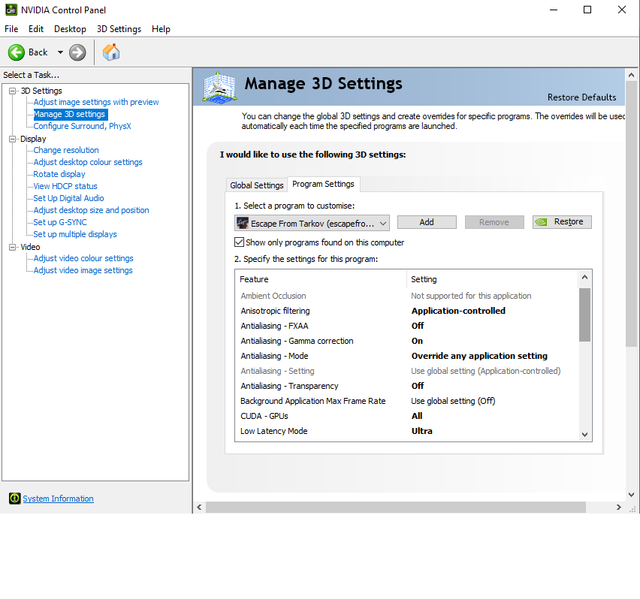The width and height of the screenshot is (640, 599).
Task: Click the green Back arrow icon
Action: [x=16, y=52]
